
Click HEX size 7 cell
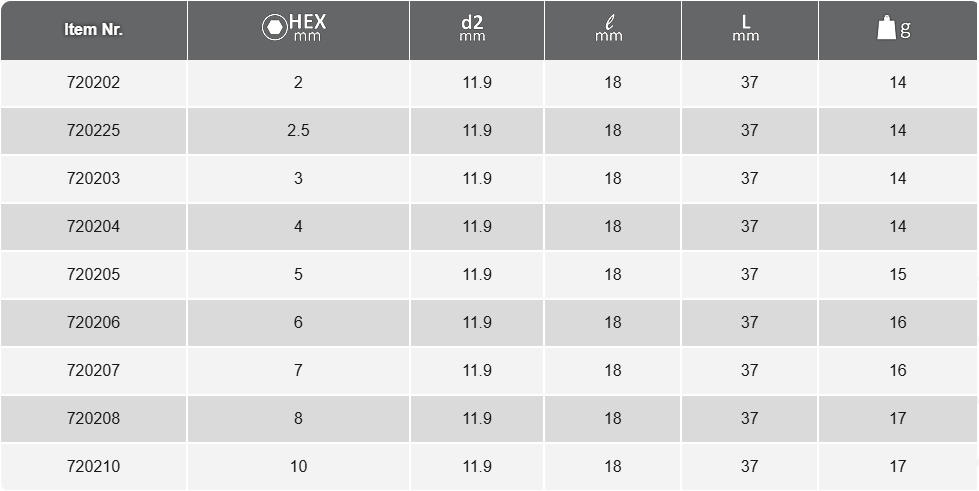[298, 370]
